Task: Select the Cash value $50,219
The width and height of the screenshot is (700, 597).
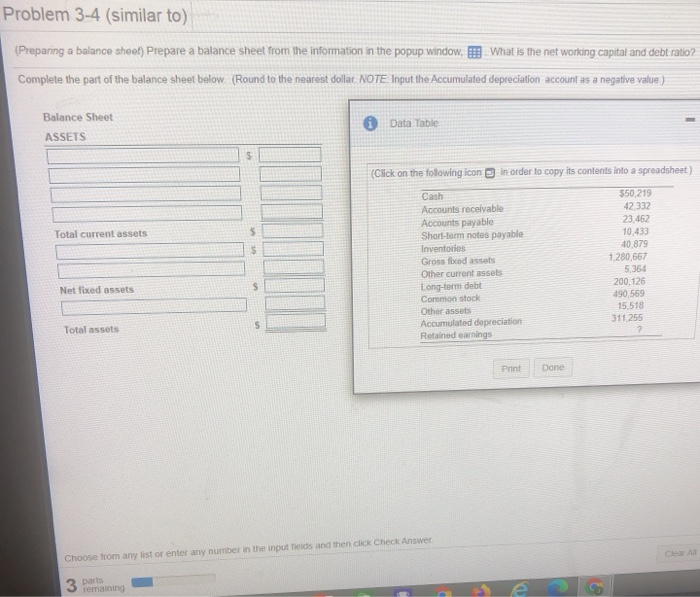Action: pos(635,193)
